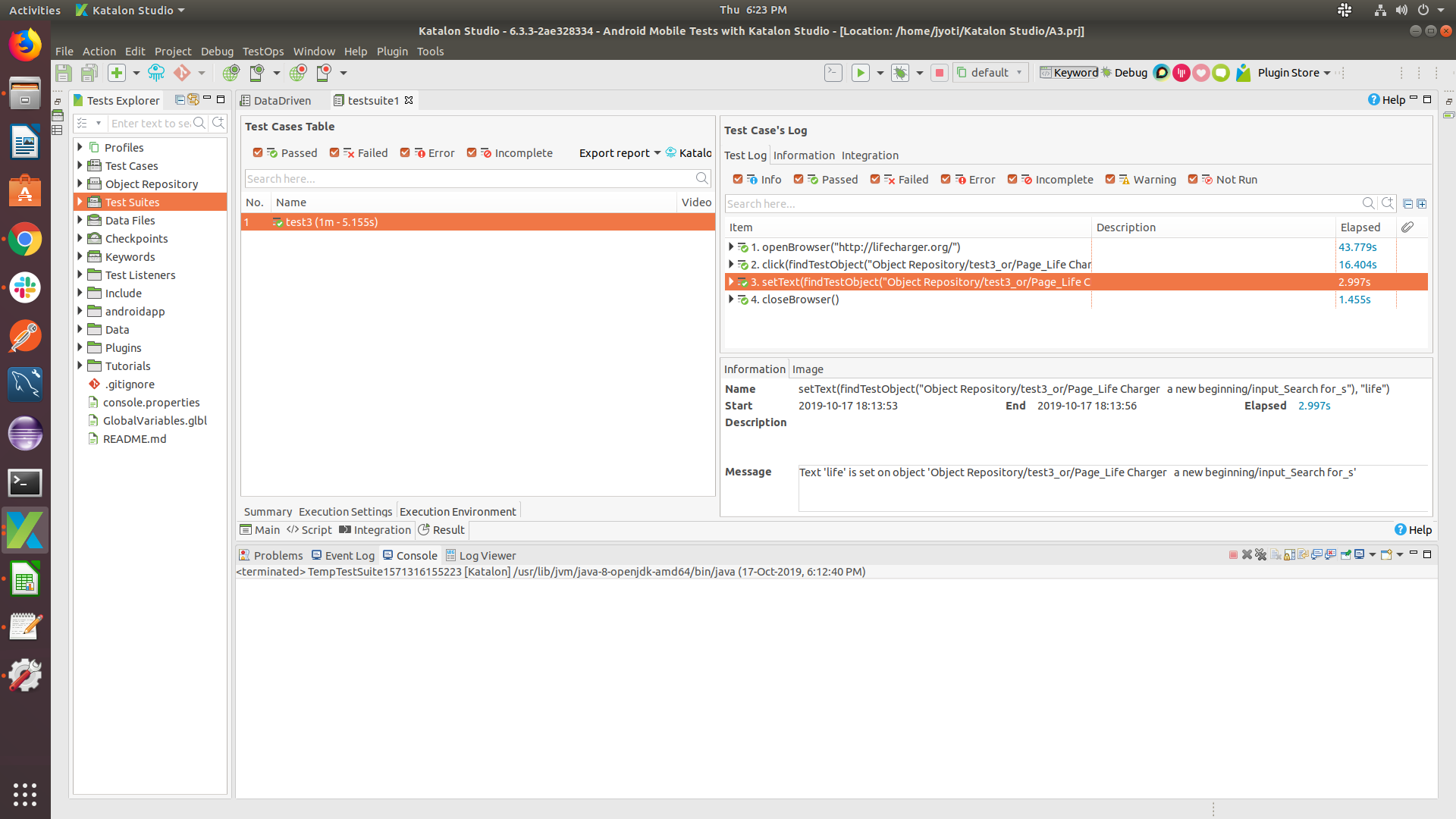The image size is (1456, 819).
Task: Toggle the Not Run log filter checkbox
Action: (x=1193, y=180)
